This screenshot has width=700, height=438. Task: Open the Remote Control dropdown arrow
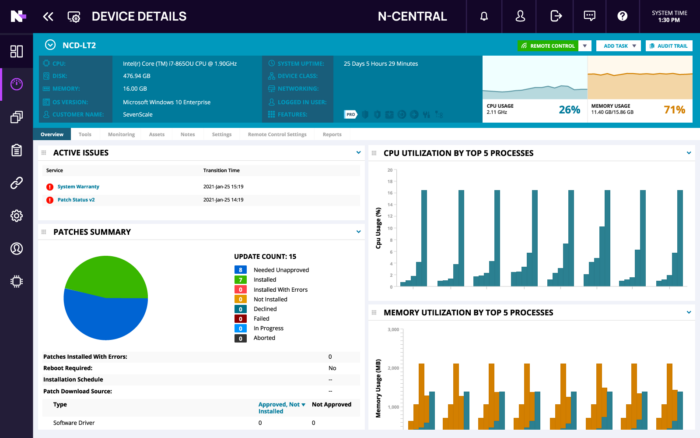(x=585, y=46)
